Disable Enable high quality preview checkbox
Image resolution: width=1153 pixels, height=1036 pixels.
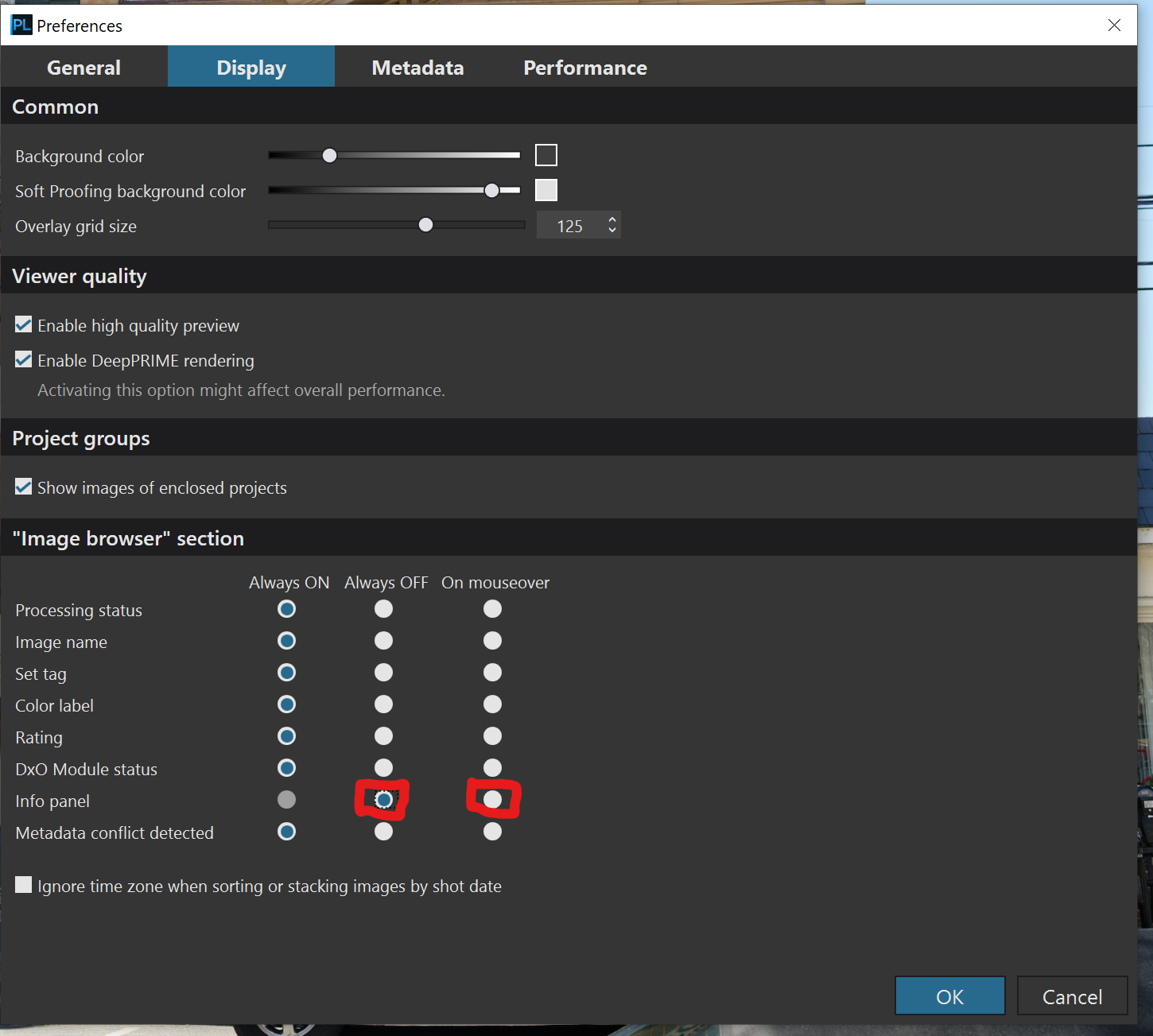click(24, 325)
